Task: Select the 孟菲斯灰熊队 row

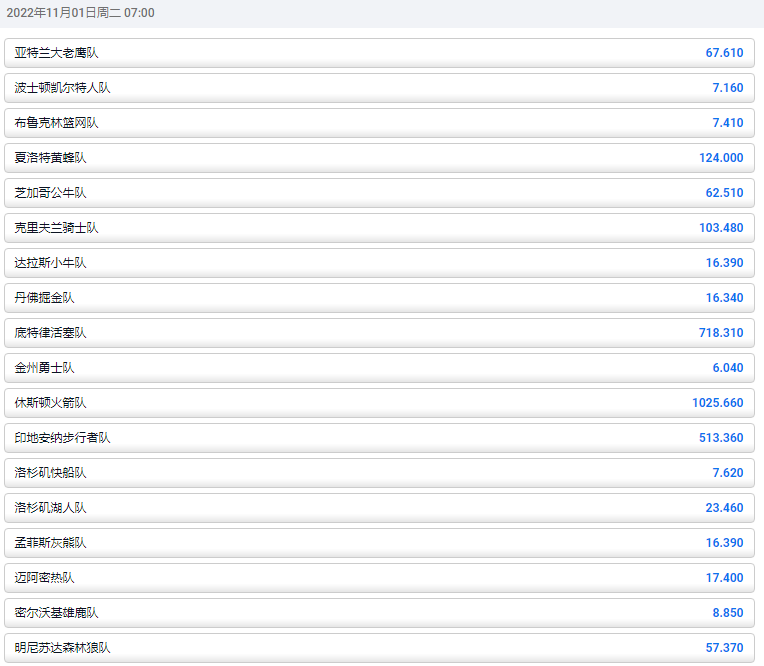Action: click(379, 543)
